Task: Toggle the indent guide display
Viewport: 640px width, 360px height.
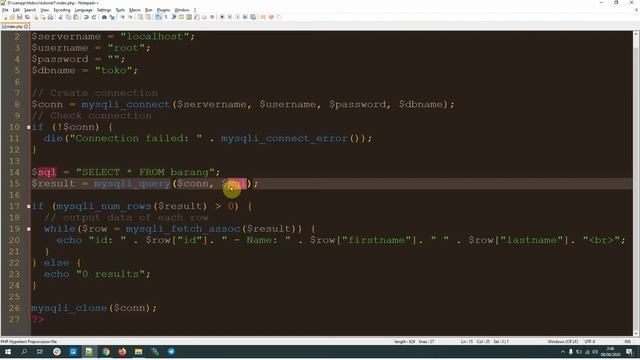Action: coord(173,17)
